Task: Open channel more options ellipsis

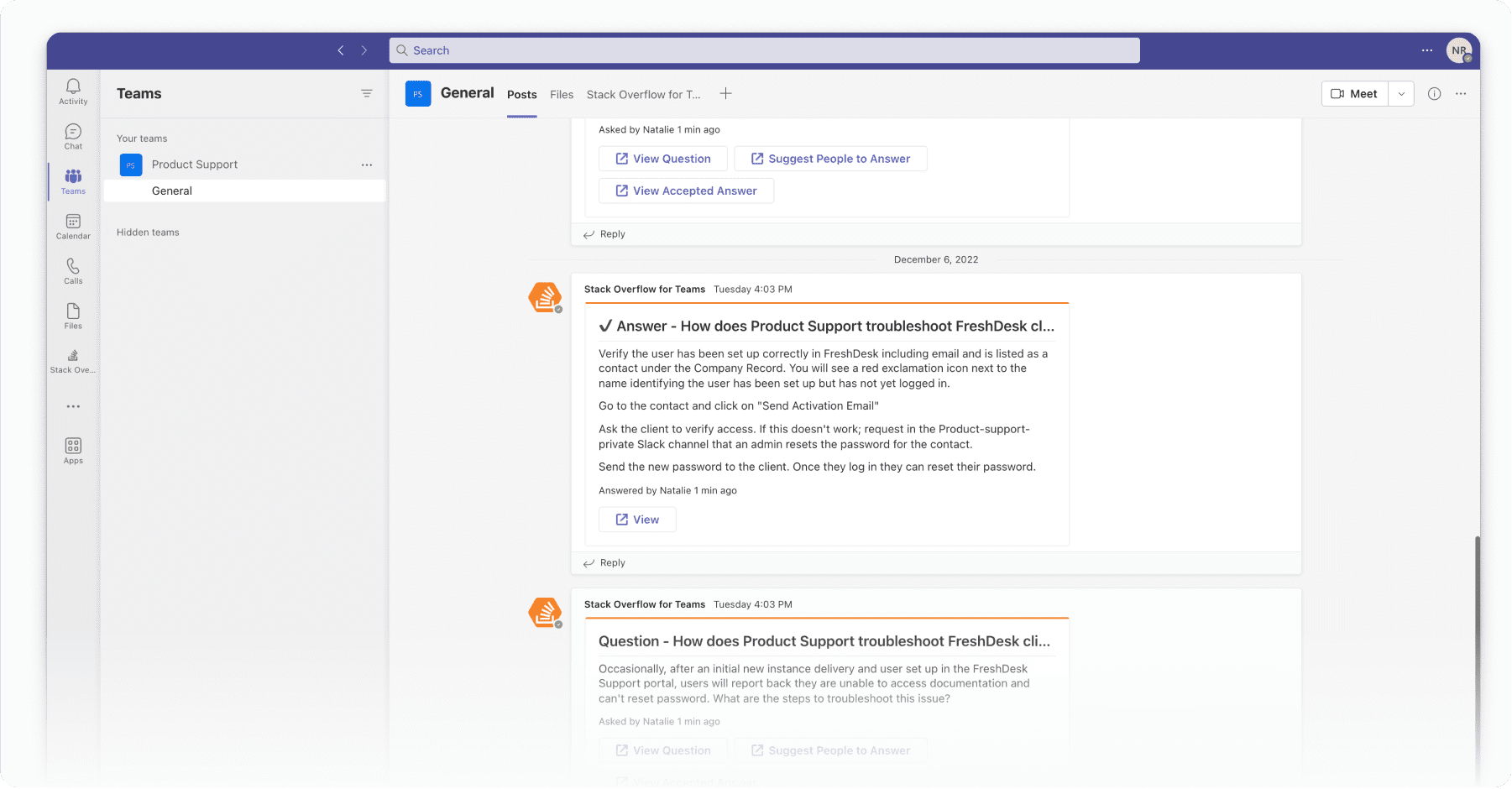Action: [x=1461, y=93]
